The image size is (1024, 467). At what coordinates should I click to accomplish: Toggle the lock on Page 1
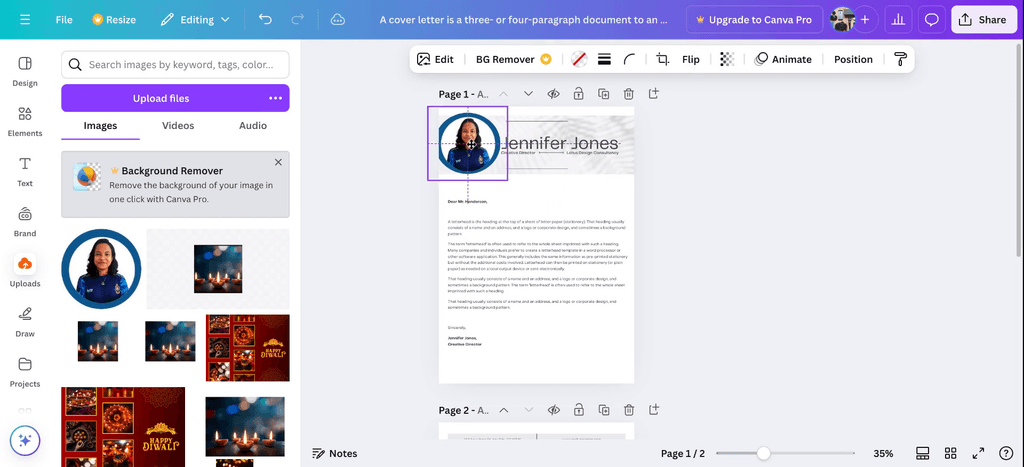coord(579,94)
